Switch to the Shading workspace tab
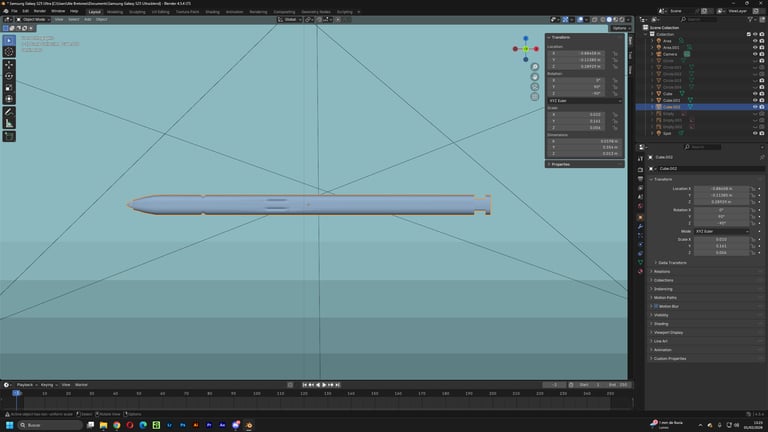This screenshot has width=768, height=432. (213, 12)
